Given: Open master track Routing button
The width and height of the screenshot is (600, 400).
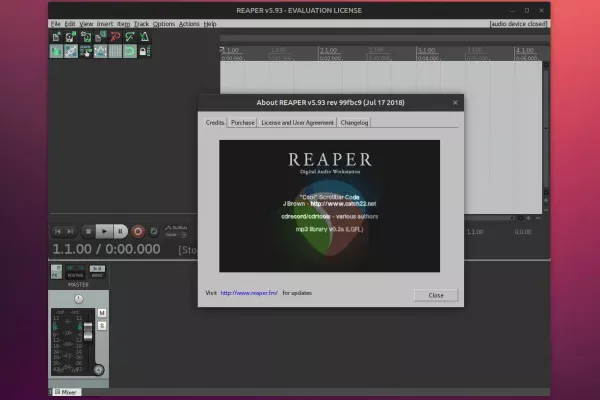Looking at the screenshot, I should tap(75, 271).
